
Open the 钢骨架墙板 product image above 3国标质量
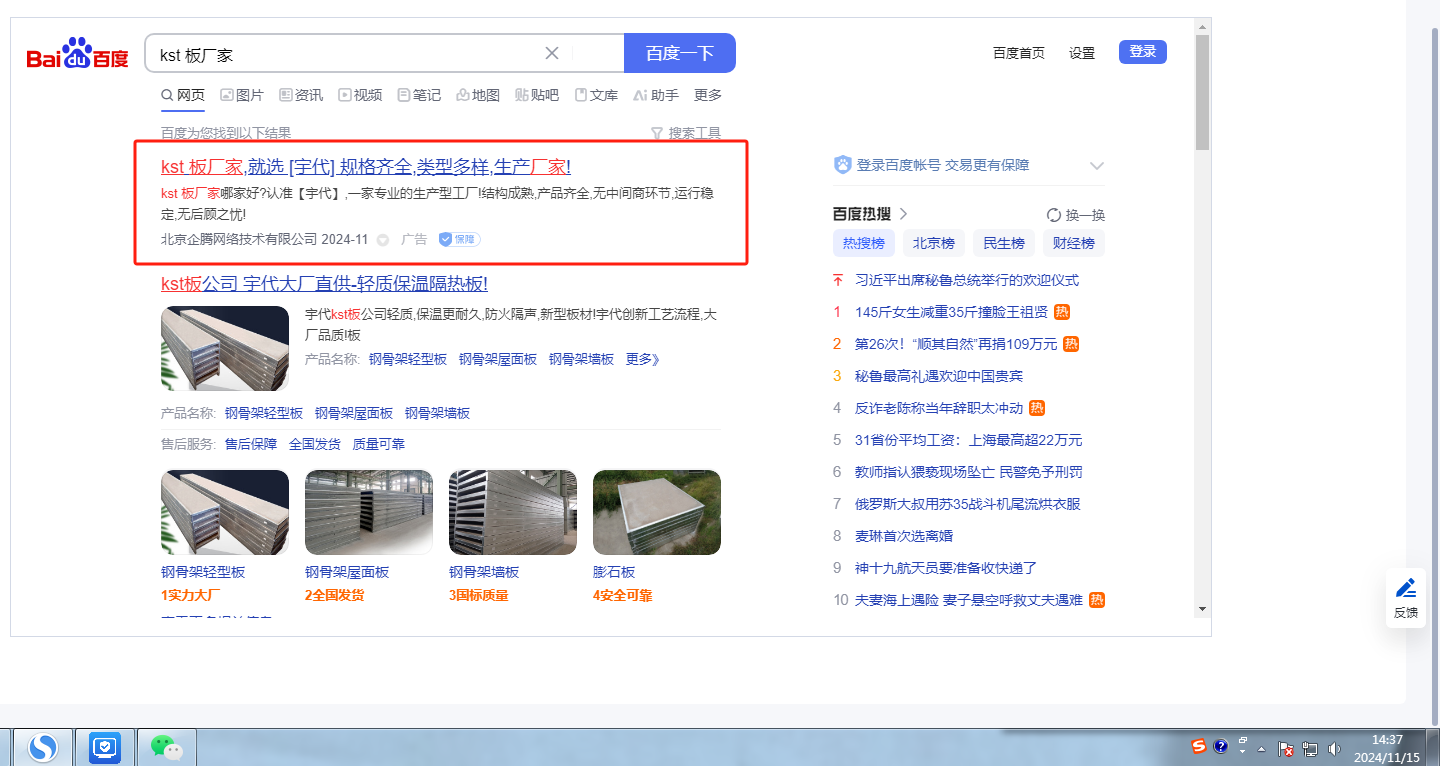click(x=513, y=512)
